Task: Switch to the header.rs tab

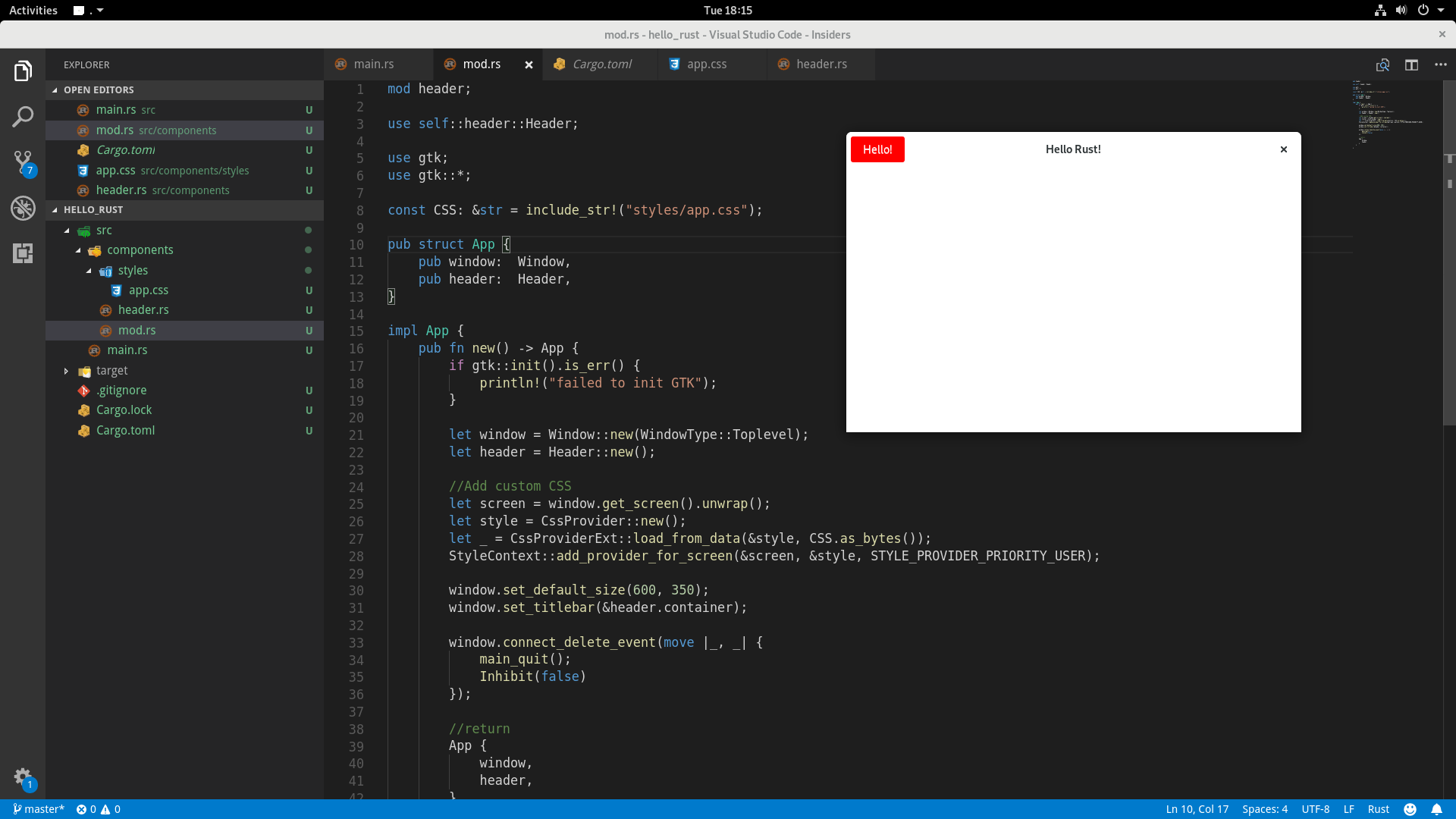Action: point(821,65)
